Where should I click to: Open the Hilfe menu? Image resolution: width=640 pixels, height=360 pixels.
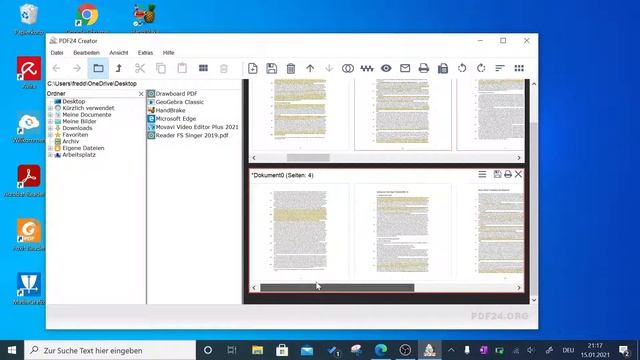pyautogui.click(x=168, y=53)
